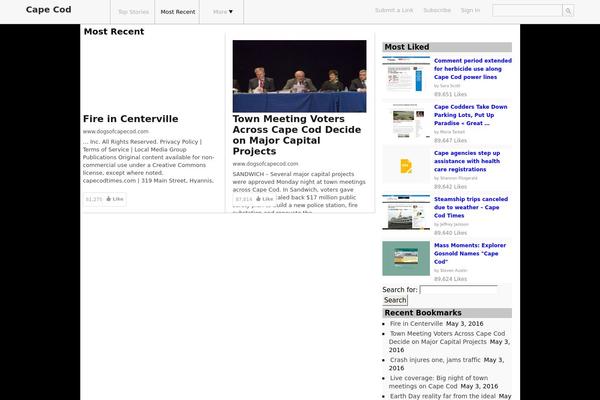Open Crash injures one bookmark
The image size is (600, 400).
coord(435,360)
